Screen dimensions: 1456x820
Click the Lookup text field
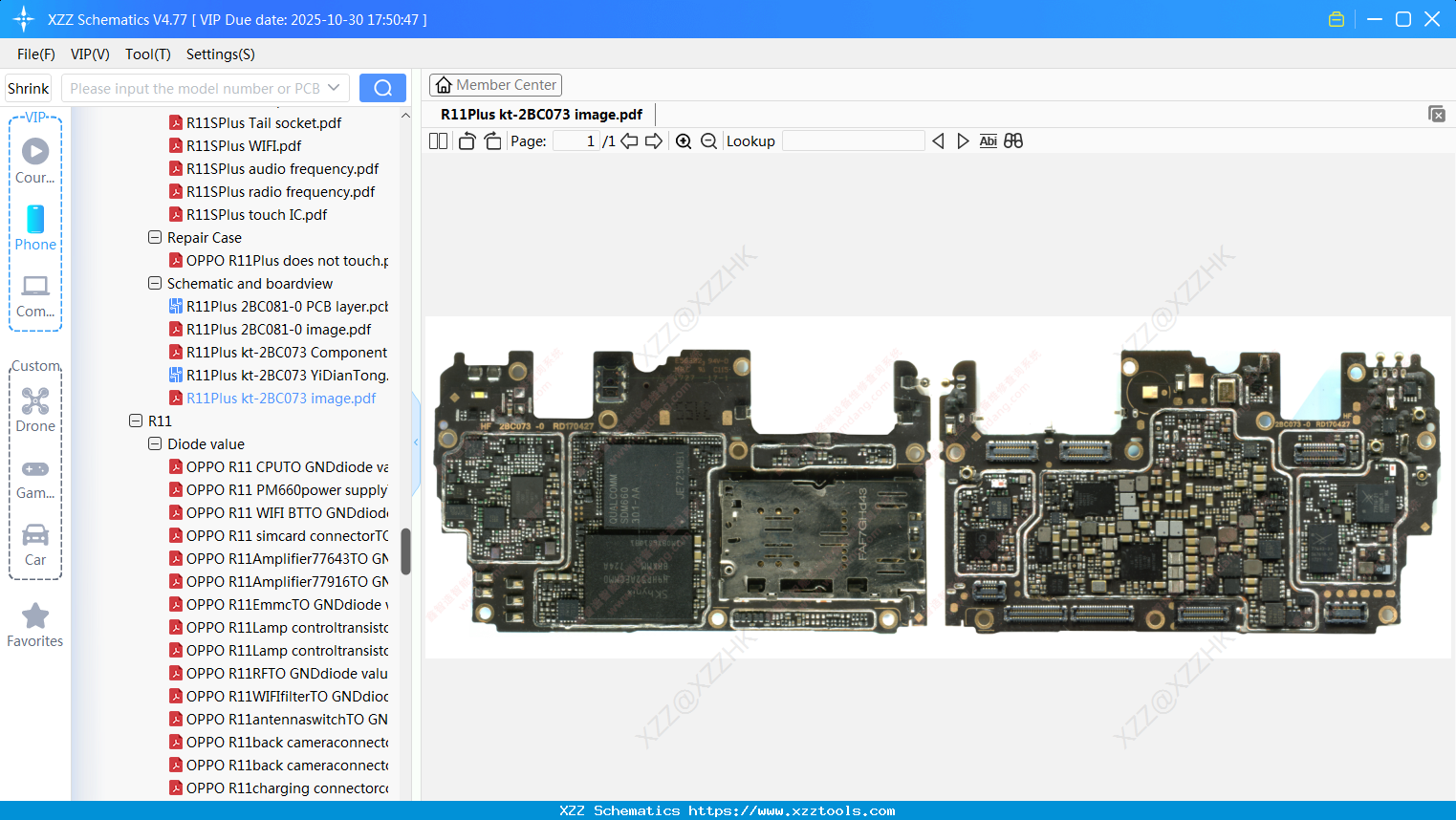click(x=854, y=141)
